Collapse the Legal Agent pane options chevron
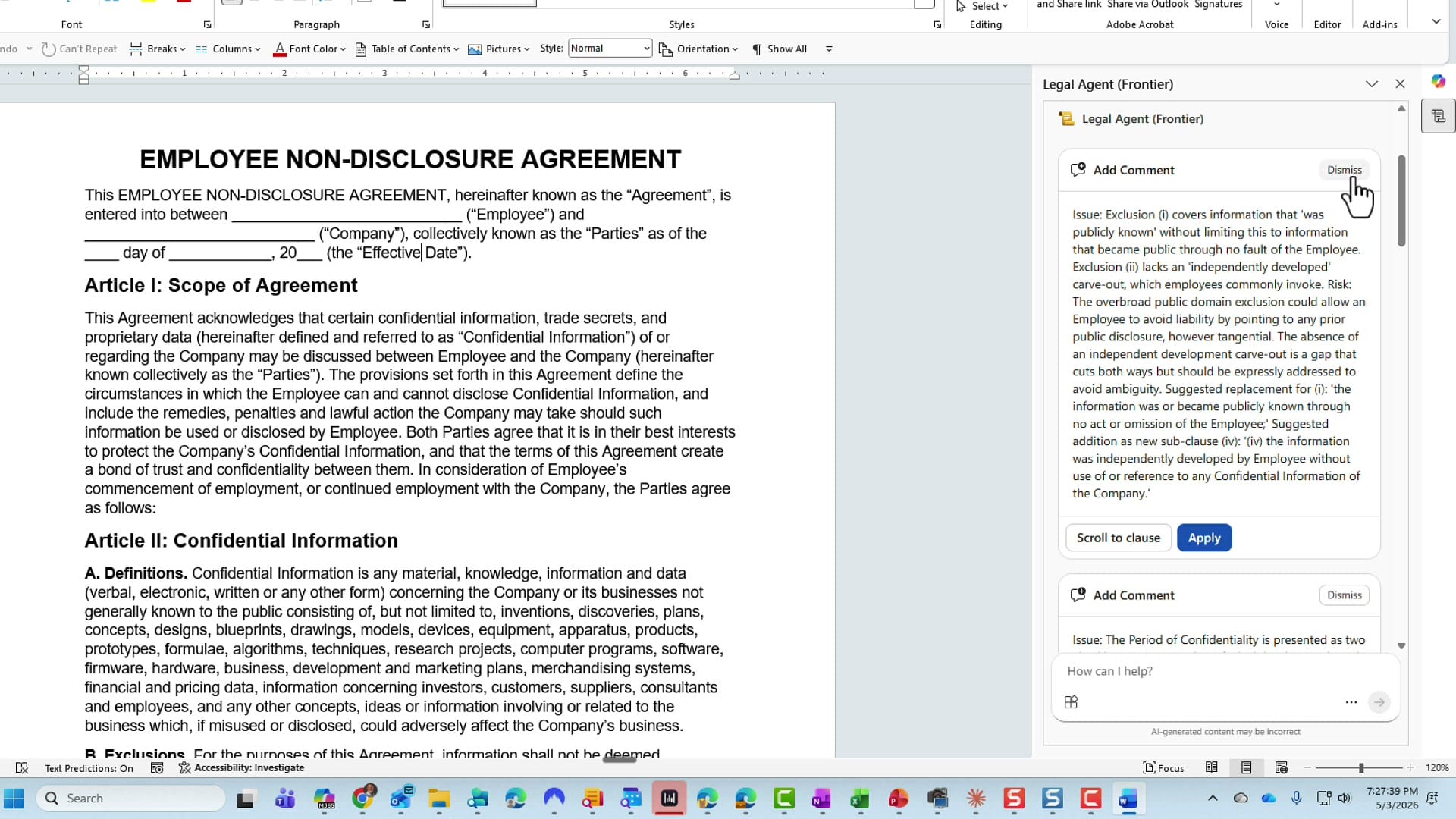Screen dimensions: 1456x819 pos(1372,84)
